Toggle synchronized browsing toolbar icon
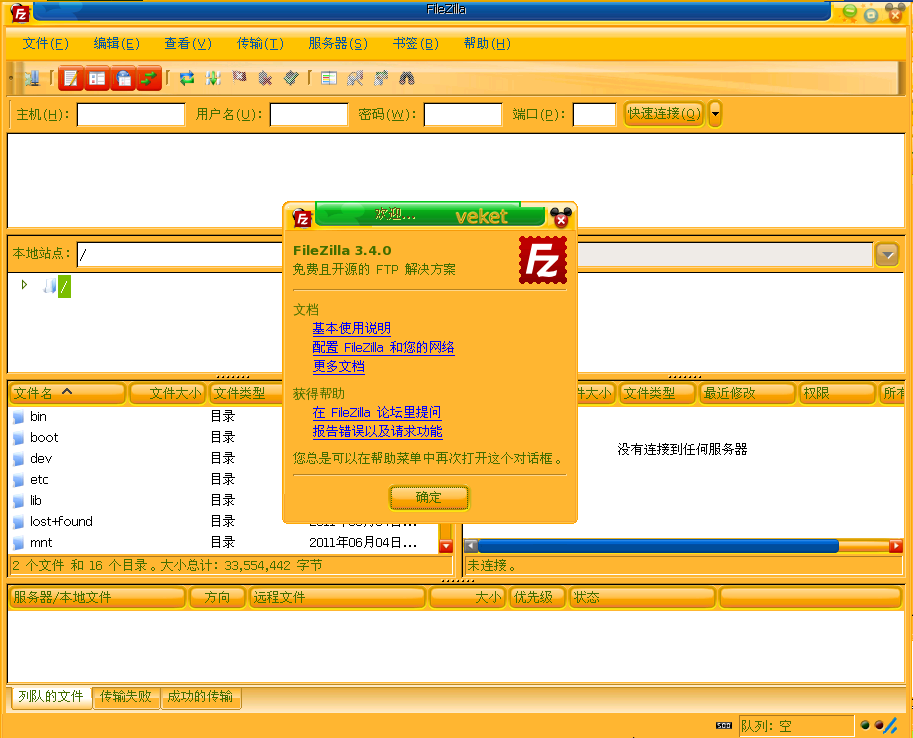 381,78
